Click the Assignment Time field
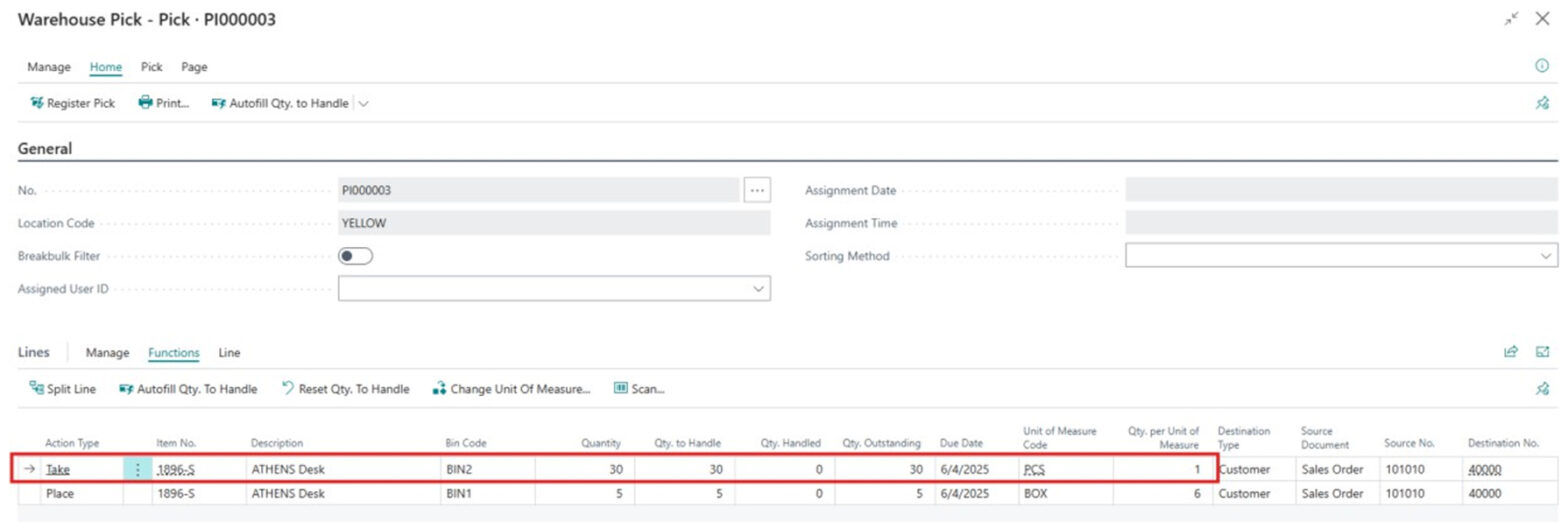The image size is (1568, 522). pyautogui.click(x=1341, y=223)
